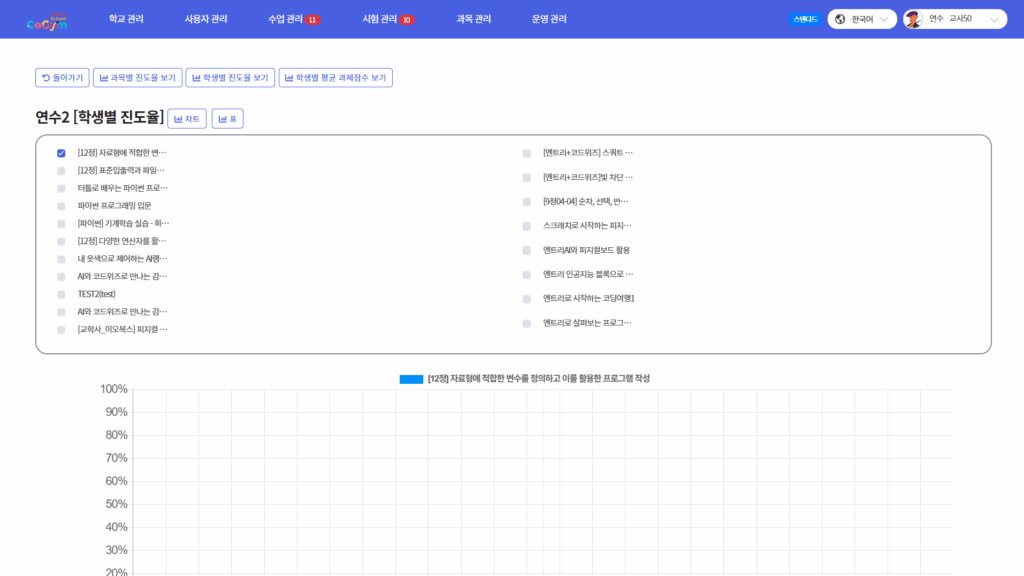Open the 과목 관리 menu

click(473, 19)
